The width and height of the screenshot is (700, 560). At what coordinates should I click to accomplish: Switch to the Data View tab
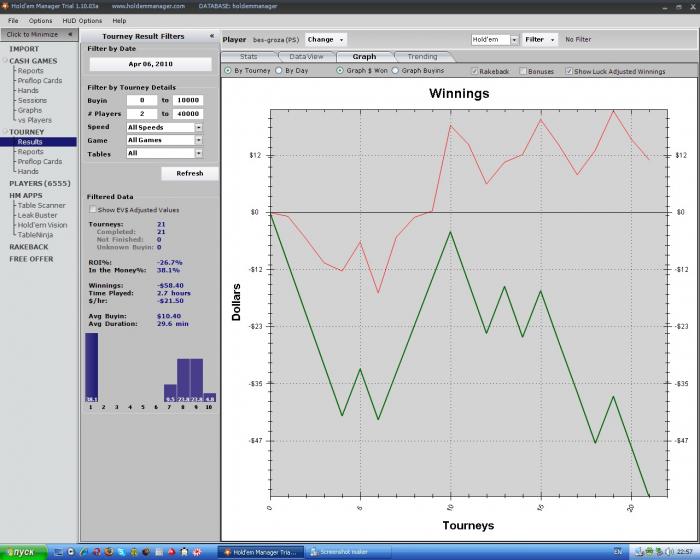click(306, 57)
